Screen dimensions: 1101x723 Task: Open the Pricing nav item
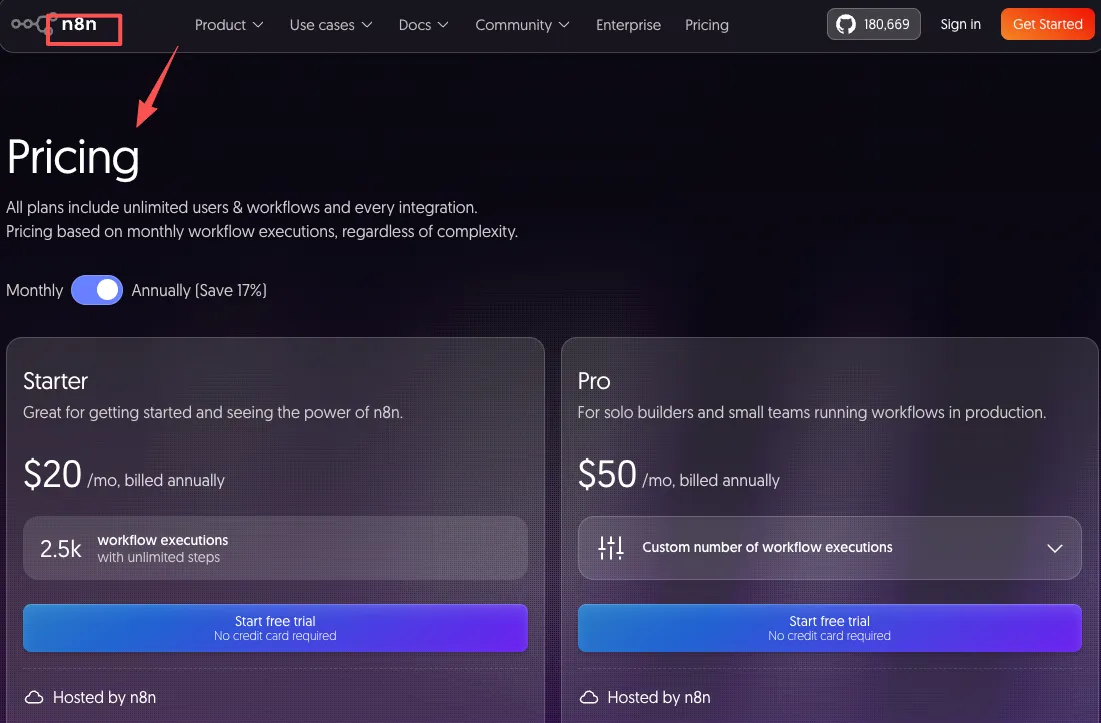pos(706,25)
